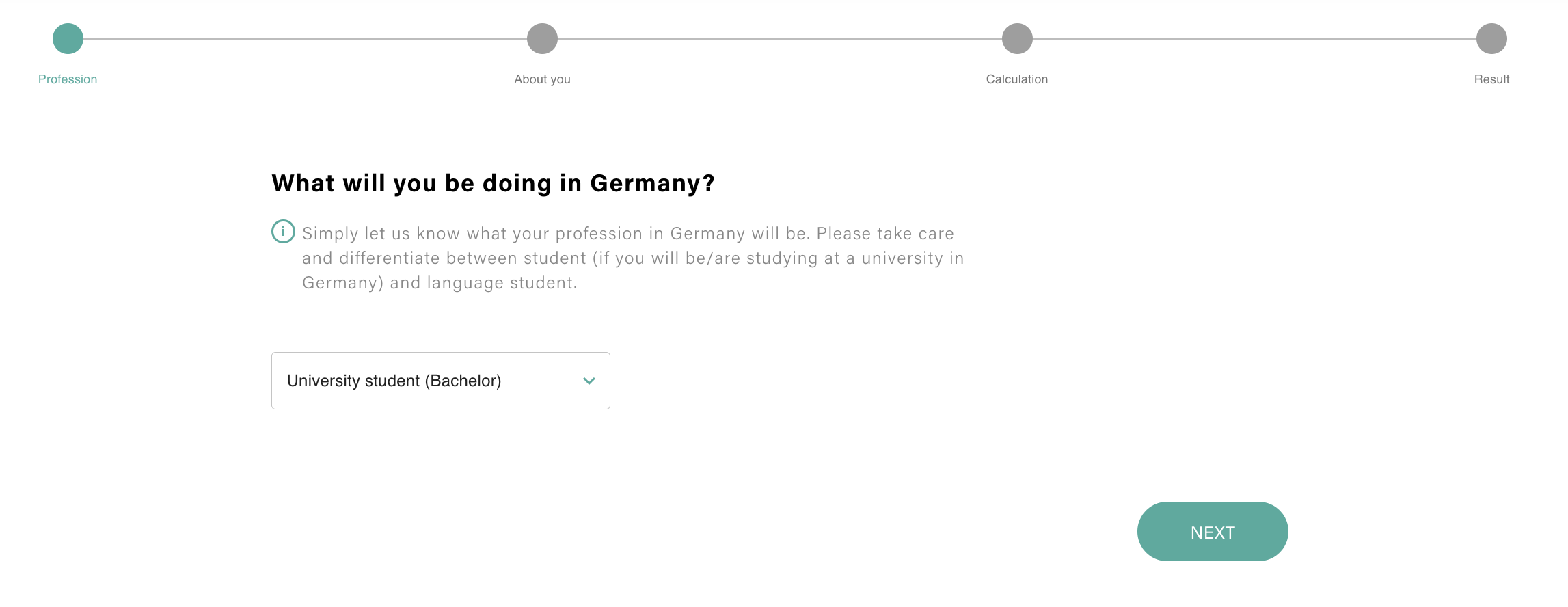The image size is (1568, 607).
Task: Click the Result step circle
Action: pos(1491,38)
